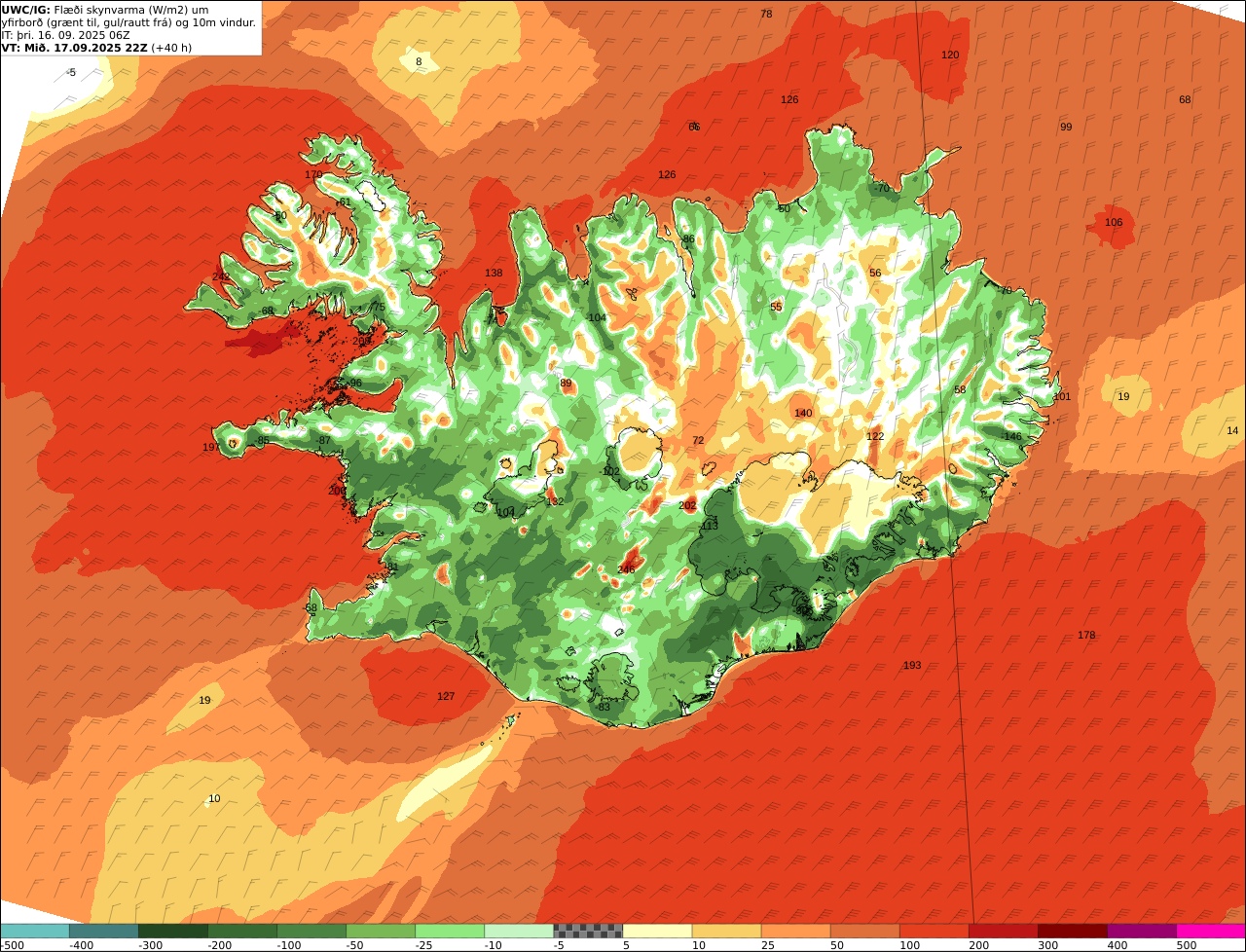
Task: Select the pale yellow 5 to 10 legend swatch
Action: (657, 931)
